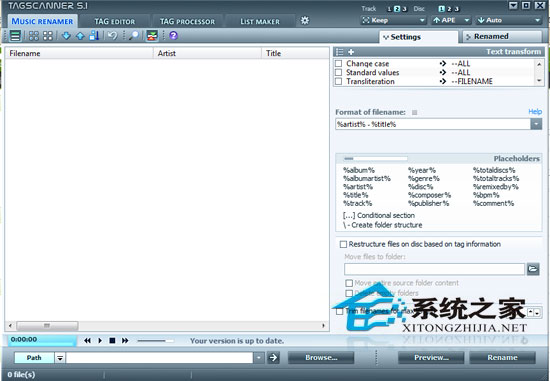The width and height of the screenshot is (550, 381).
Task: Open the Help link for filename format
Action: coord(535,112)
